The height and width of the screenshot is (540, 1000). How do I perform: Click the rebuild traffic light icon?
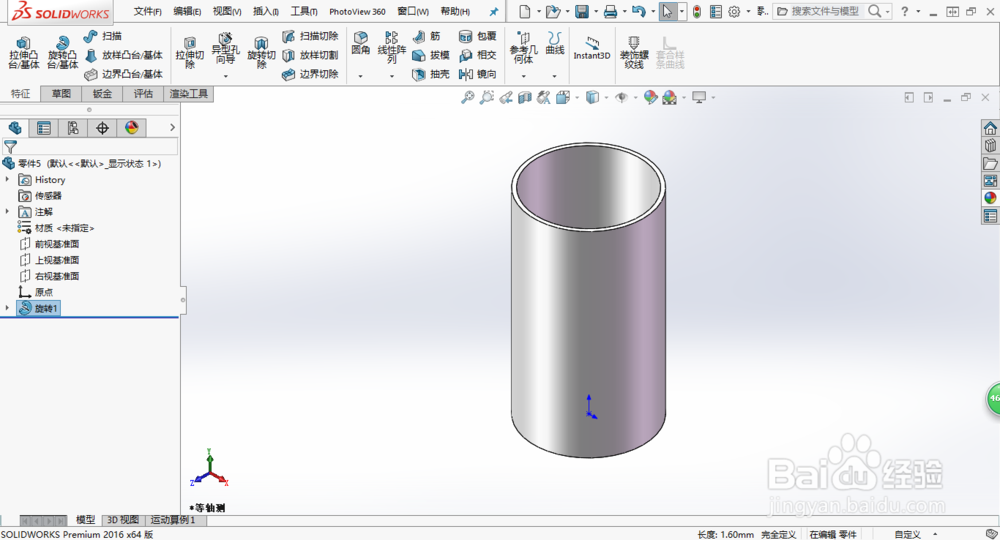(x=698, y=11)
